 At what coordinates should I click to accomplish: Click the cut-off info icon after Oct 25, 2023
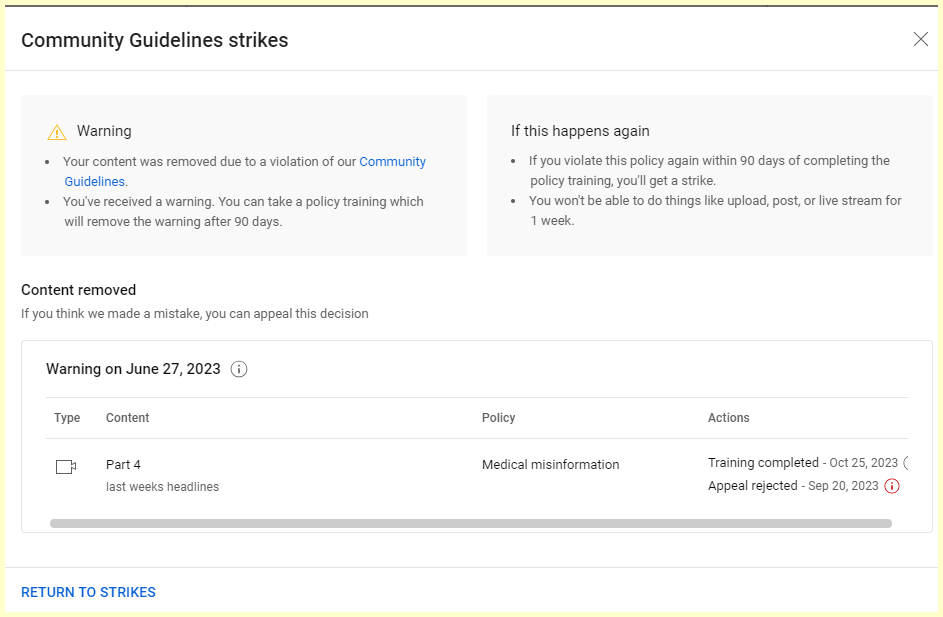point(905,463)
